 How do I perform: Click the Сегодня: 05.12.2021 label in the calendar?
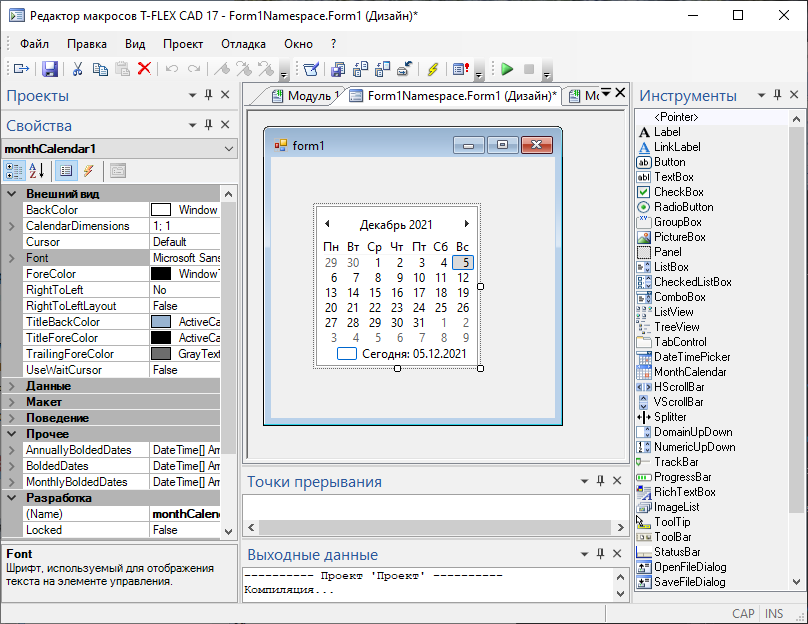click(414, 353)
